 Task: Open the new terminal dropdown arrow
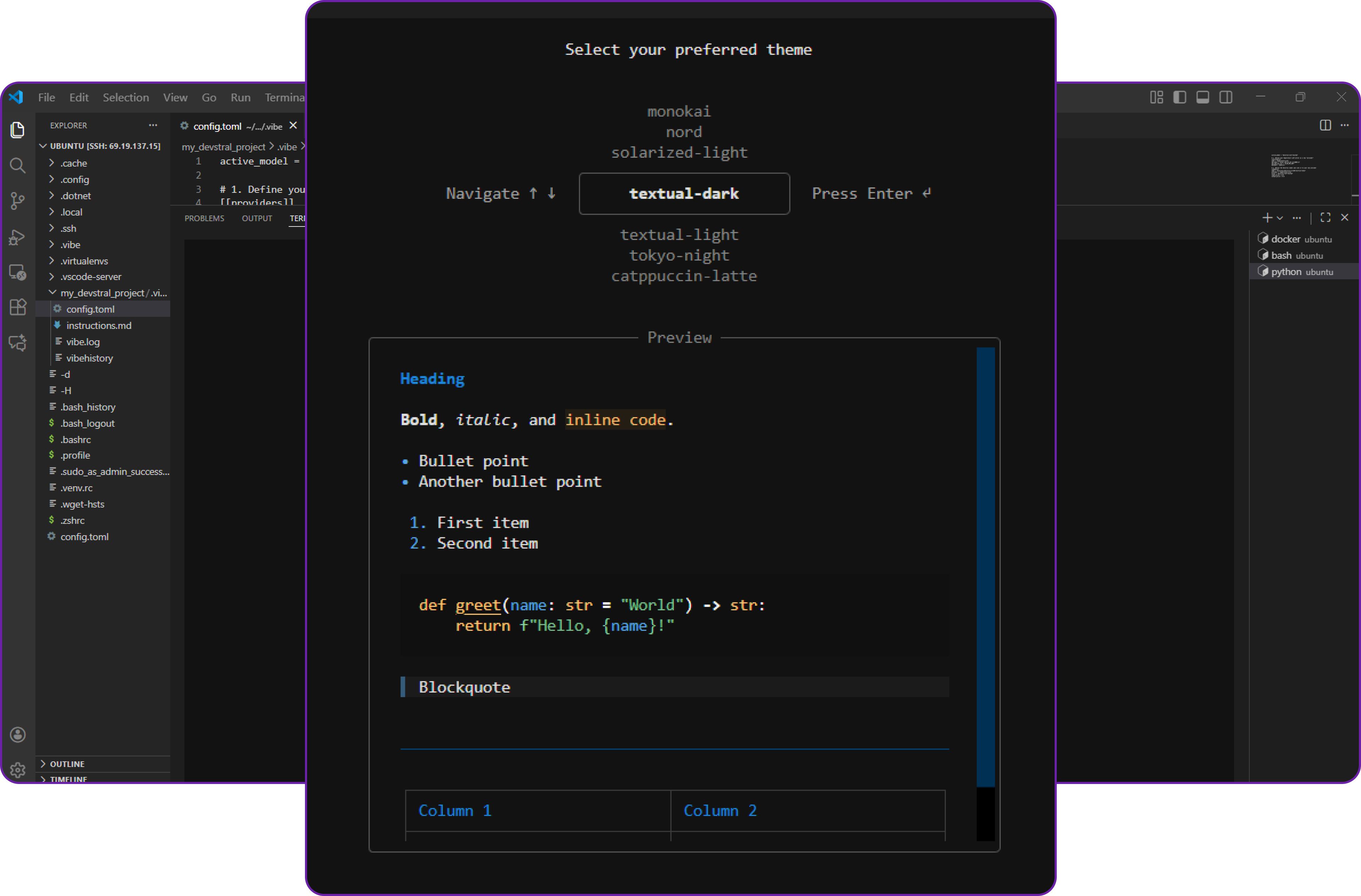point(1280,218)
